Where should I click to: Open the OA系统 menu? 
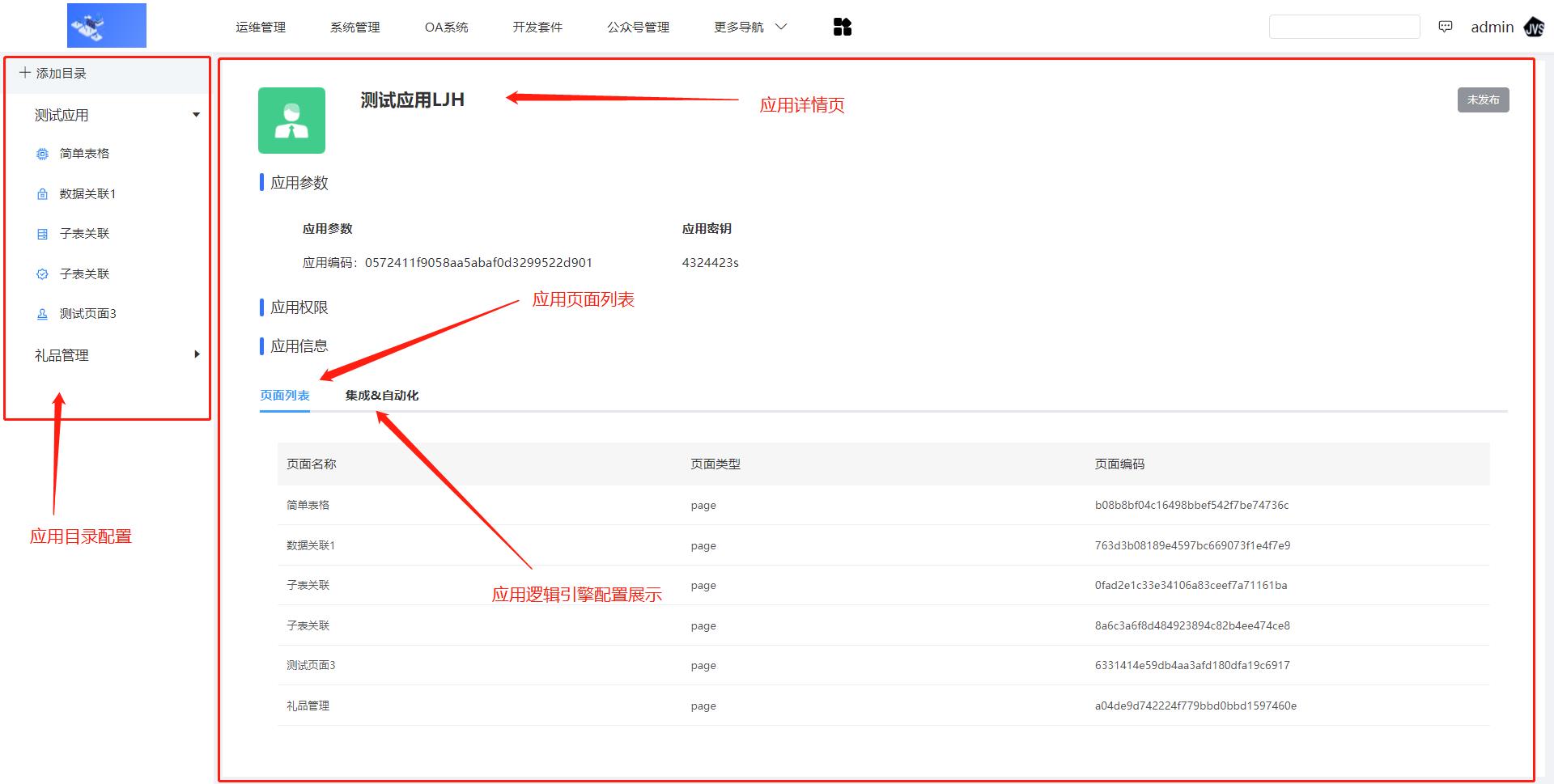[446, 27]
